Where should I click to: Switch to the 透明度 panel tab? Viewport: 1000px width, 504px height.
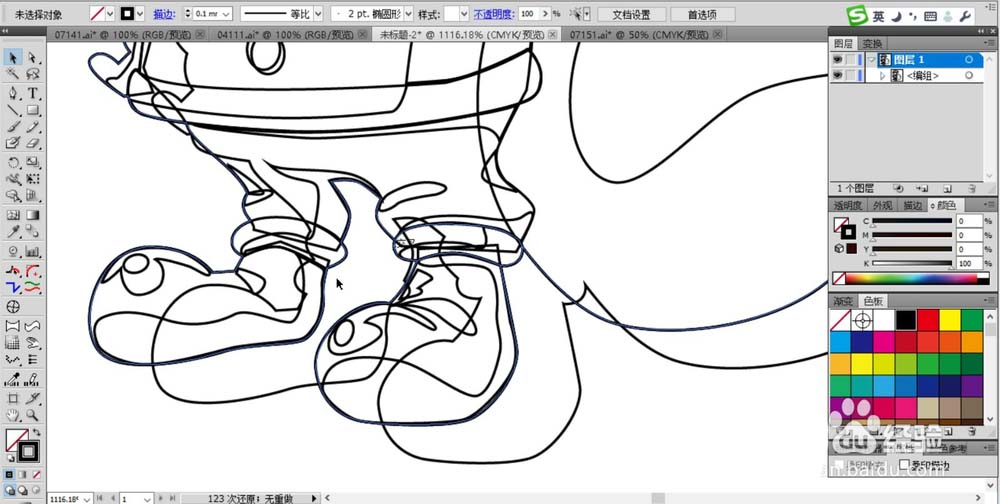(848, 205)
